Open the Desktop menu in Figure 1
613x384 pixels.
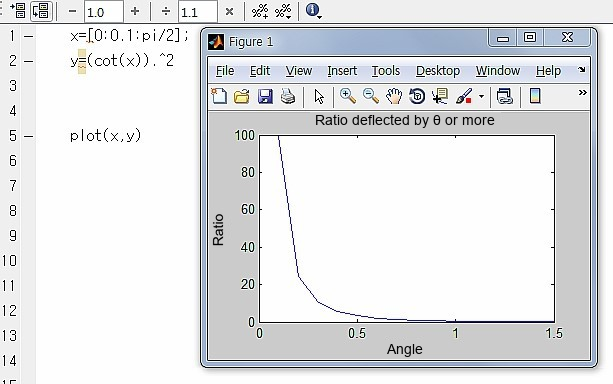pyautogui.click(x=438, y=71)
